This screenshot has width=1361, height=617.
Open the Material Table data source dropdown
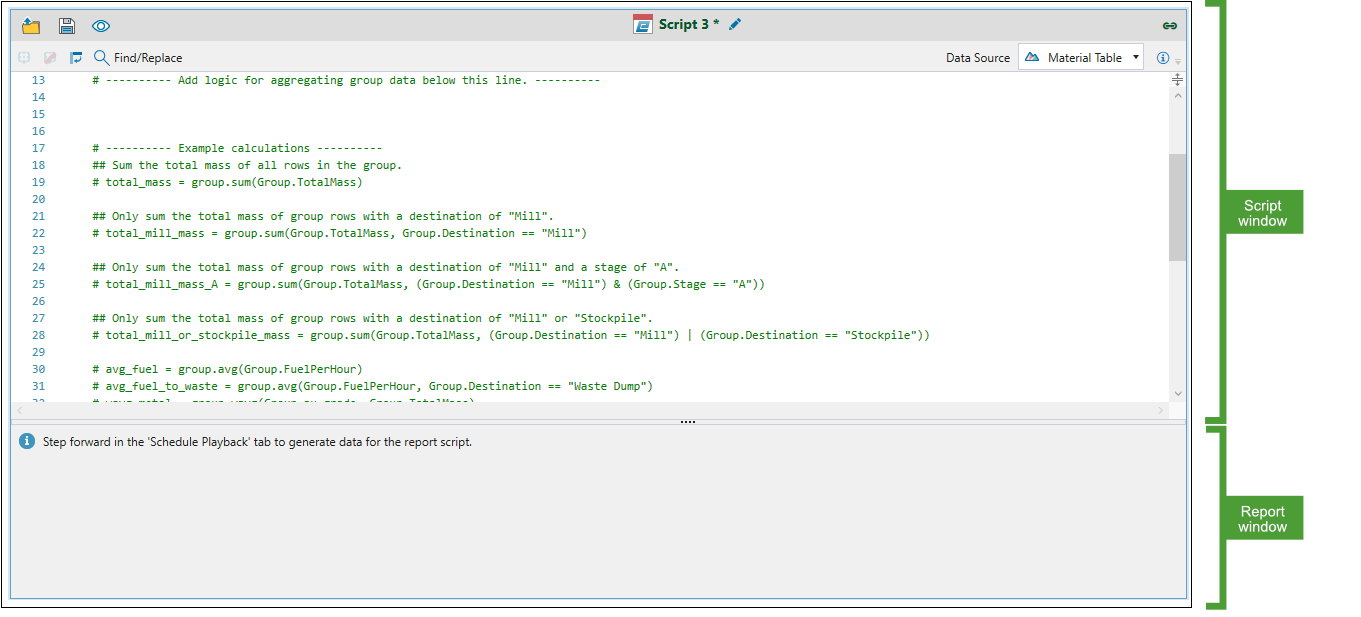(1081, 58)
